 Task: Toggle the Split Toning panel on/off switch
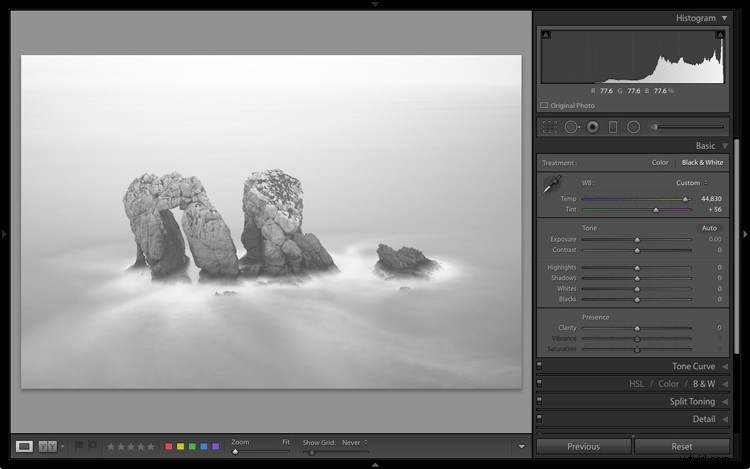coord(540,402)
